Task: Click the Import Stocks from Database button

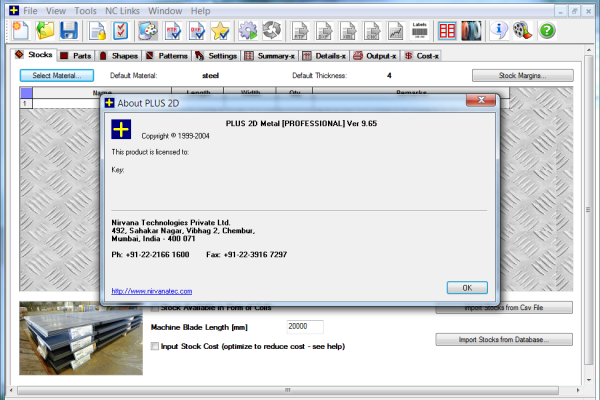Action: (x=503, y=340)
